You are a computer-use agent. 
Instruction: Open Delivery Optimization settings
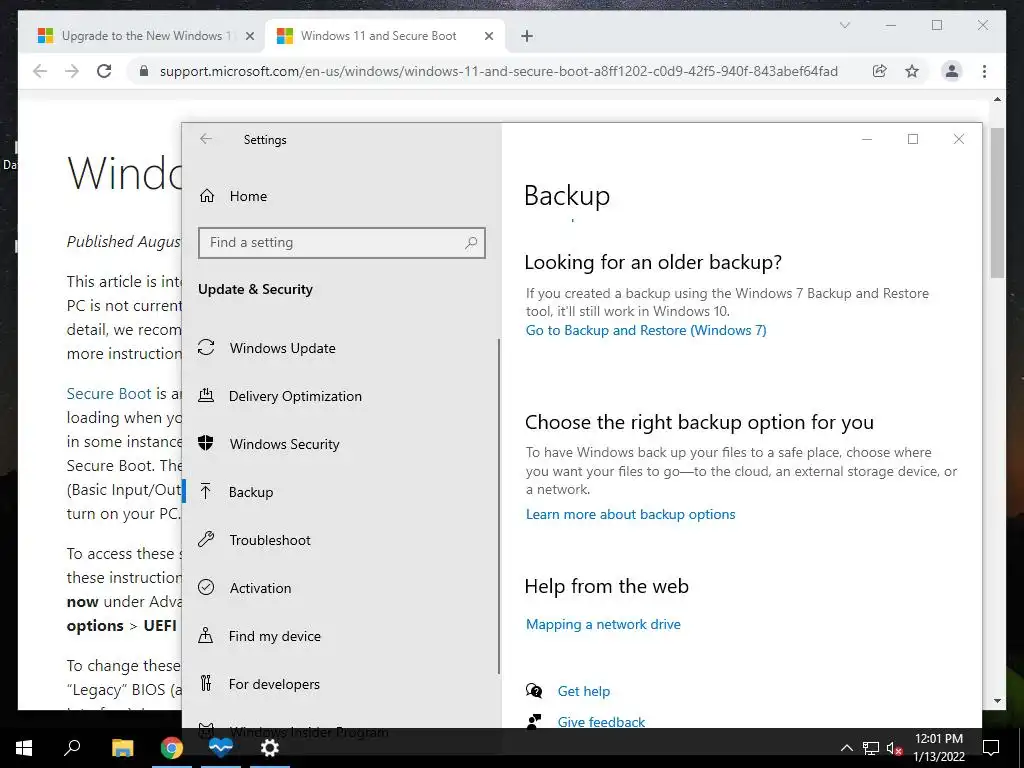pyautogui.click(x=295, y=396)
